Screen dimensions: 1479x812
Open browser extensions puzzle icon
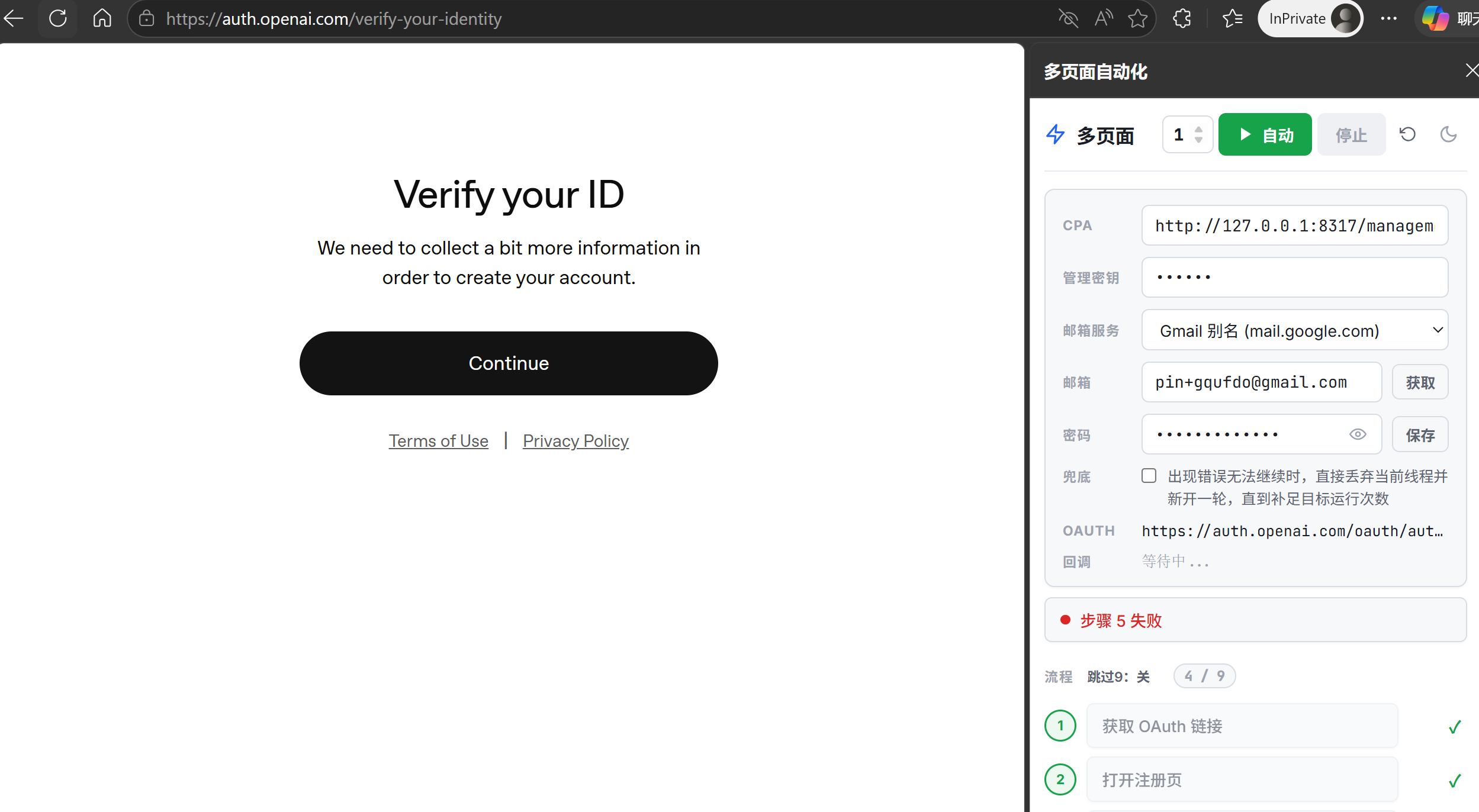(x=1182, y=18)
